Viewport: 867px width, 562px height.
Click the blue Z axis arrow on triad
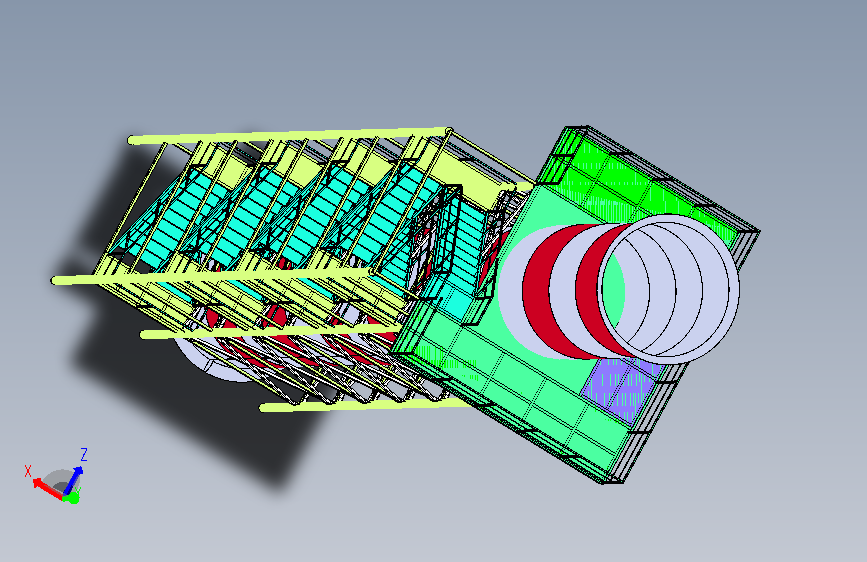[74, 480]
